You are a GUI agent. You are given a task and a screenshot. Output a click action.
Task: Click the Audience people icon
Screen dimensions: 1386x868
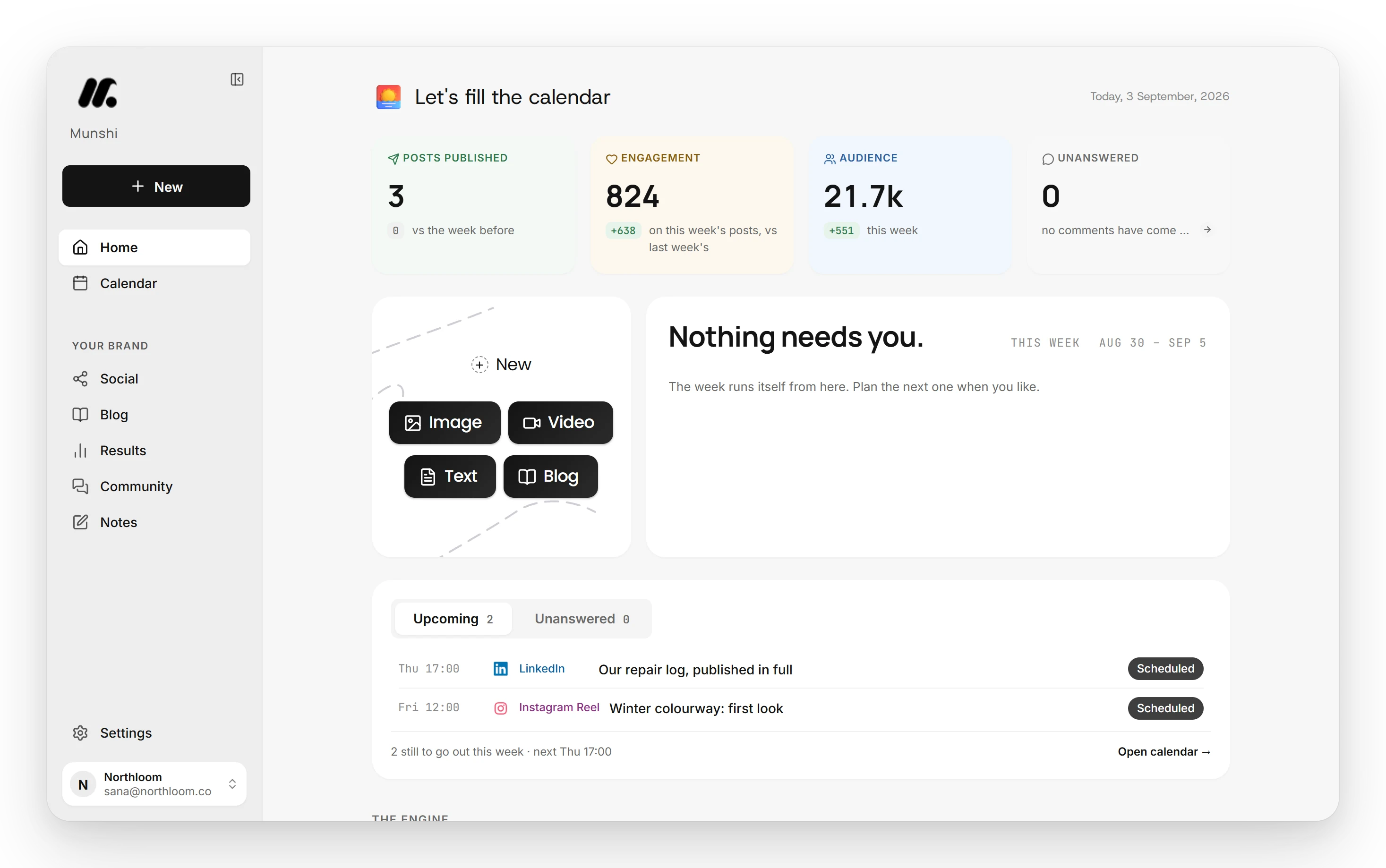(830, 159)
